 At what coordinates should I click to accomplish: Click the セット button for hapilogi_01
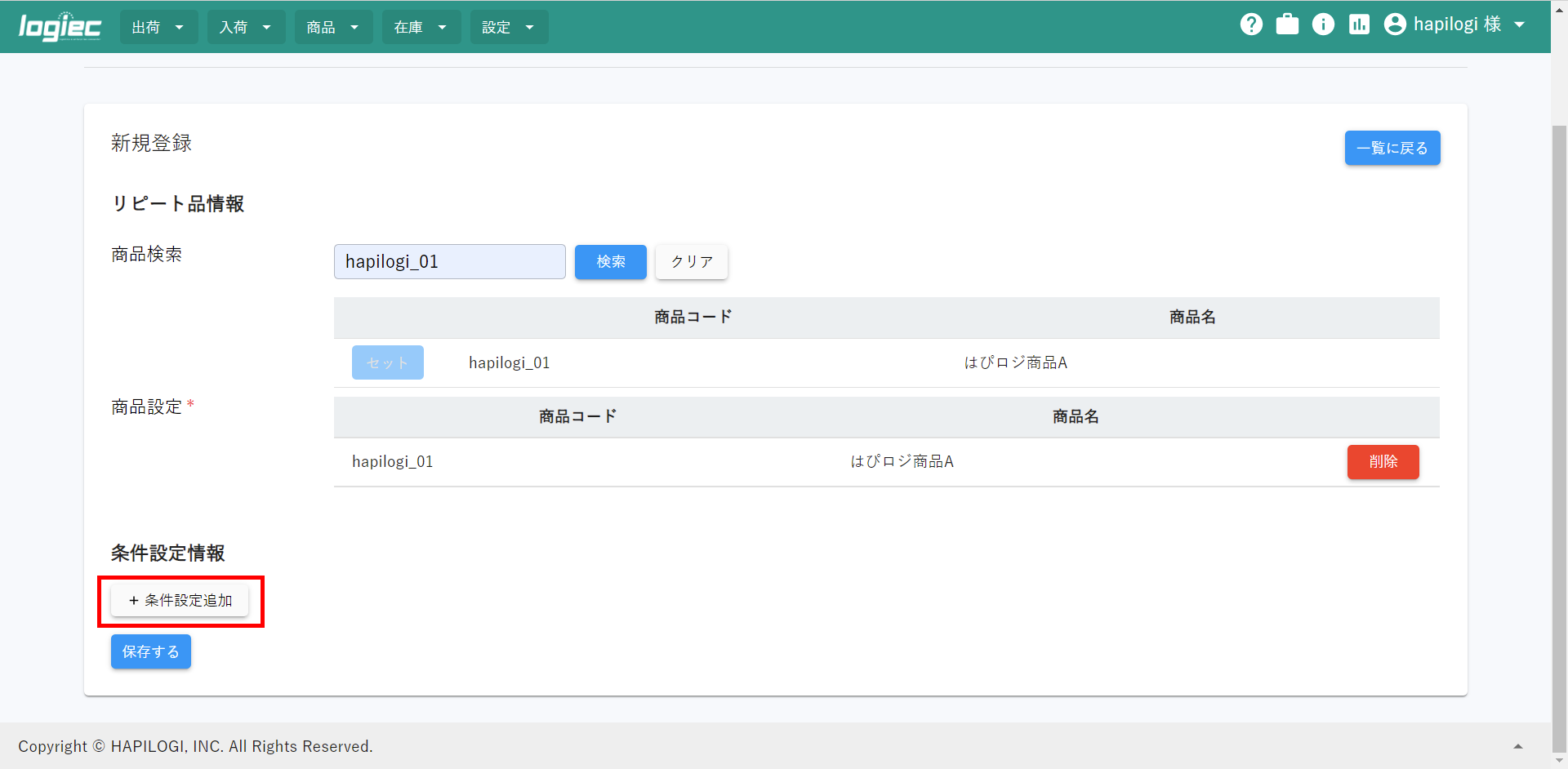[388, 362]
